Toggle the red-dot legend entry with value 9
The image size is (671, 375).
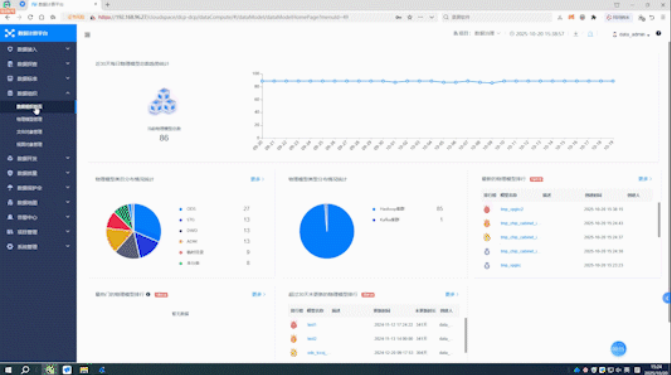191,252
